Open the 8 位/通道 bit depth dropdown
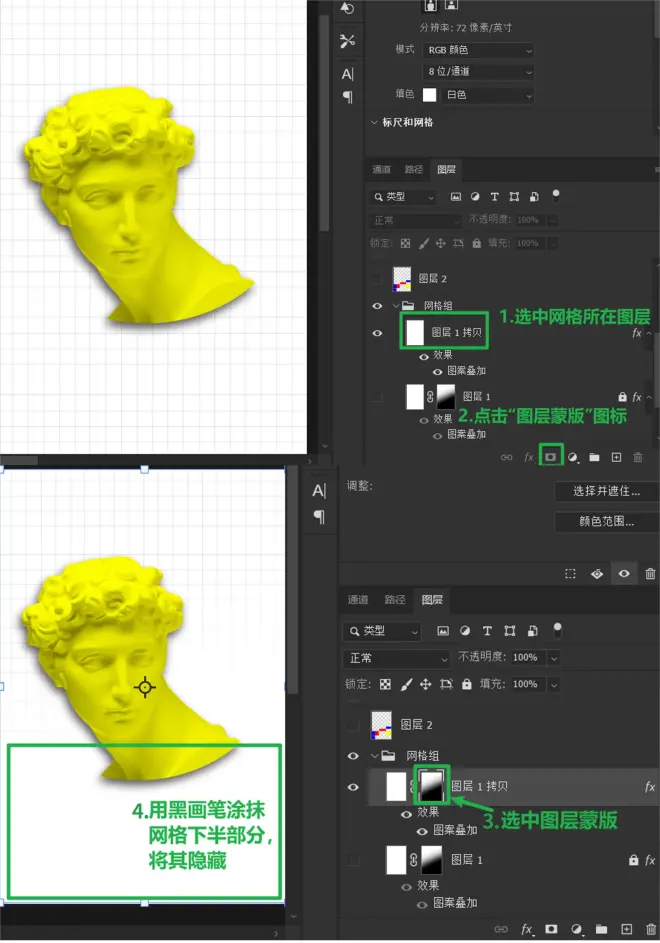 (x=478, y=72)
